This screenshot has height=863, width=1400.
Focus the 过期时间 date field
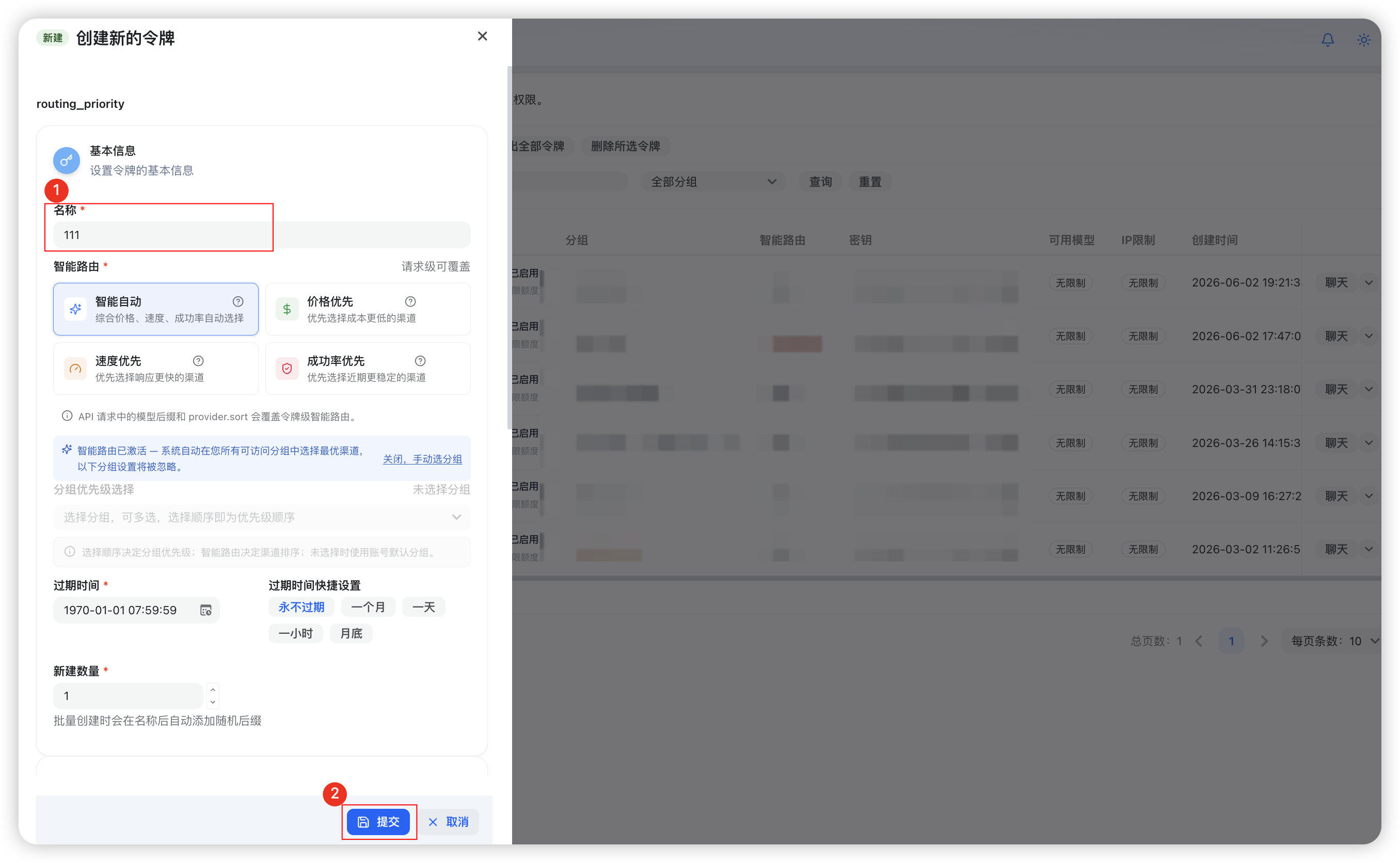click(x=136, y=610)
